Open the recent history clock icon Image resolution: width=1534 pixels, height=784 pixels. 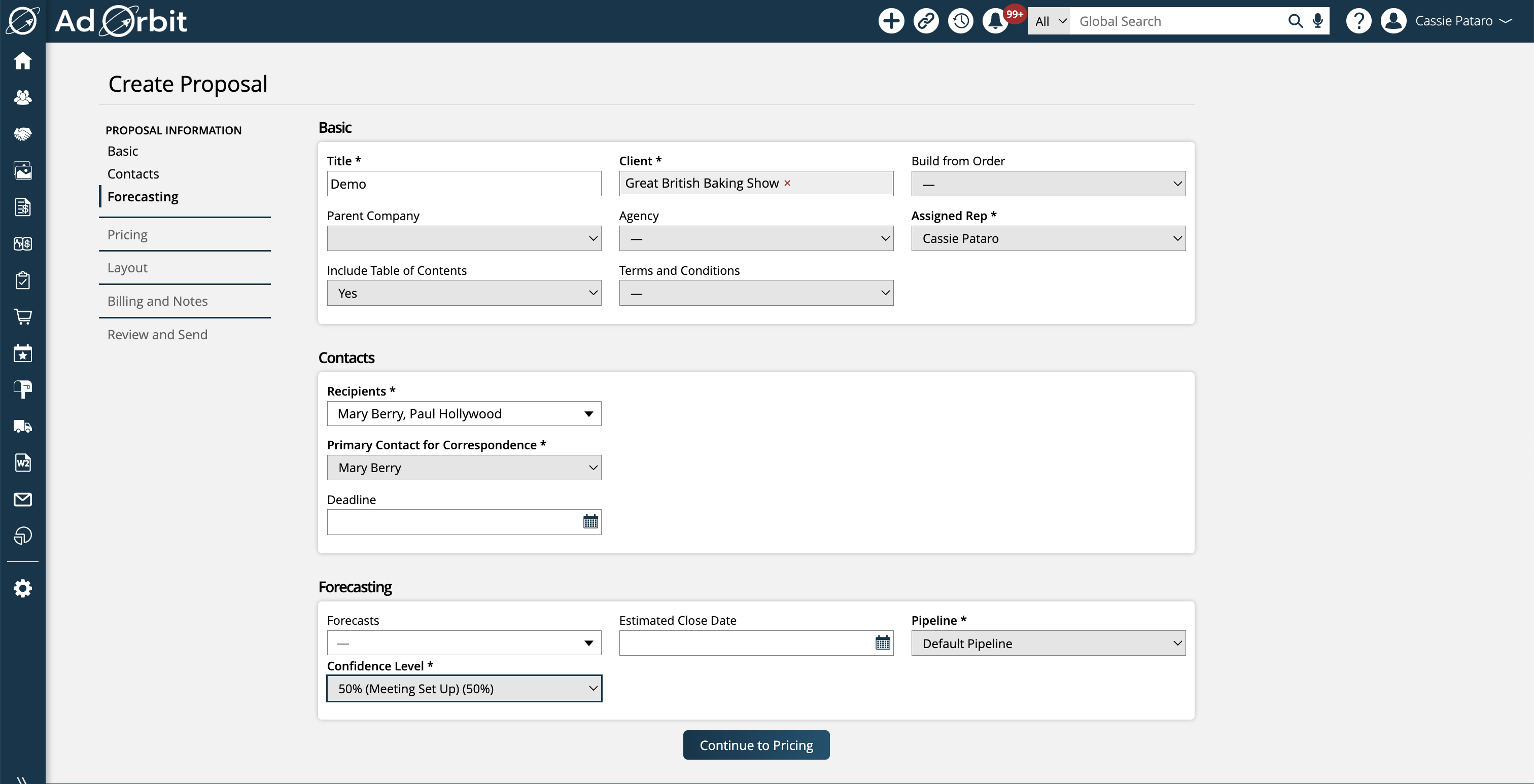coord(961,21)
